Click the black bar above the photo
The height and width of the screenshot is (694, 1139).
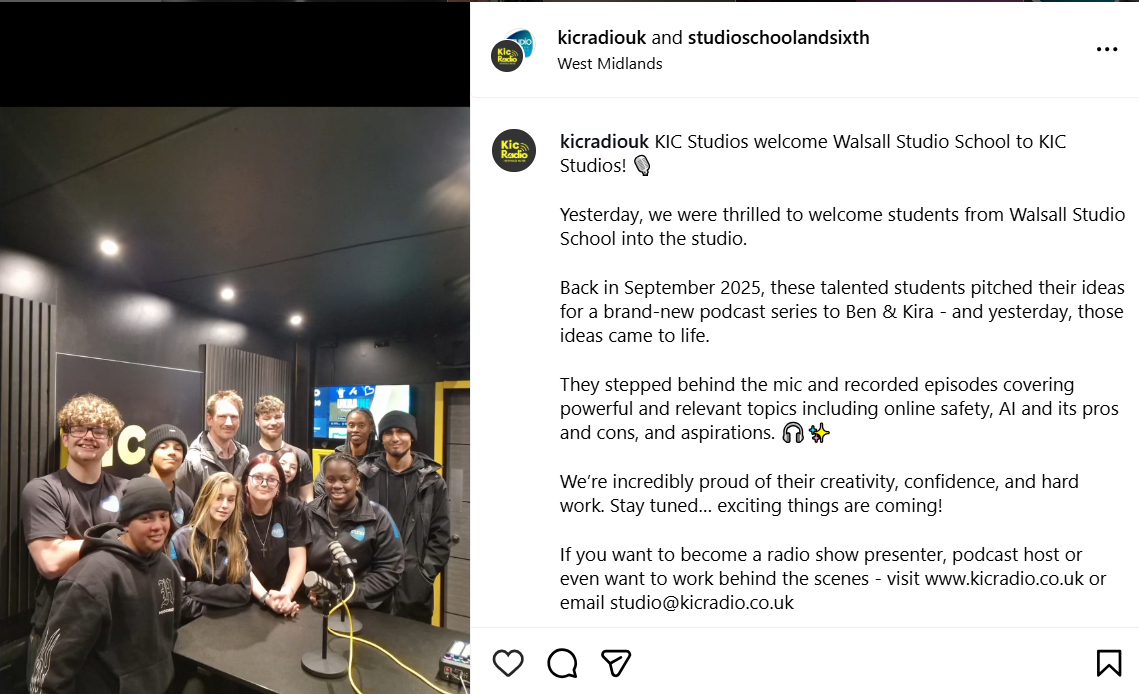pos(235,55)
